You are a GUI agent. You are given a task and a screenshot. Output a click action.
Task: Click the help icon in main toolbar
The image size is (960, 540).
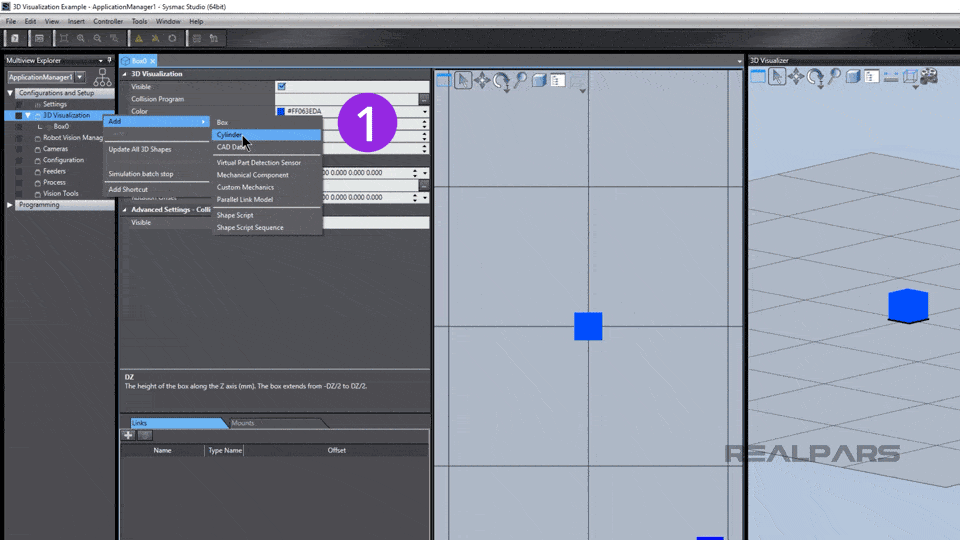(15, 39)
